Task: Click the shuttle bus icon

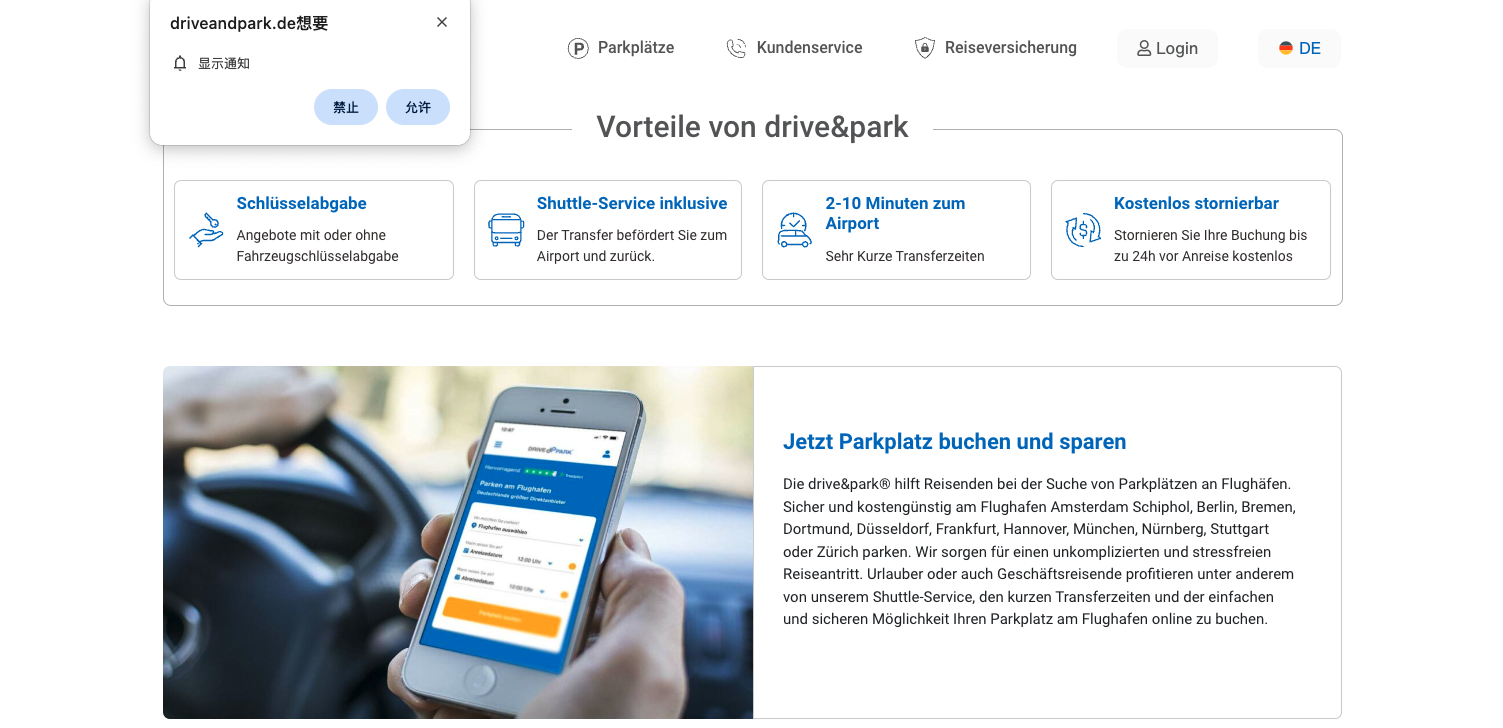Action: click(506, 230)
